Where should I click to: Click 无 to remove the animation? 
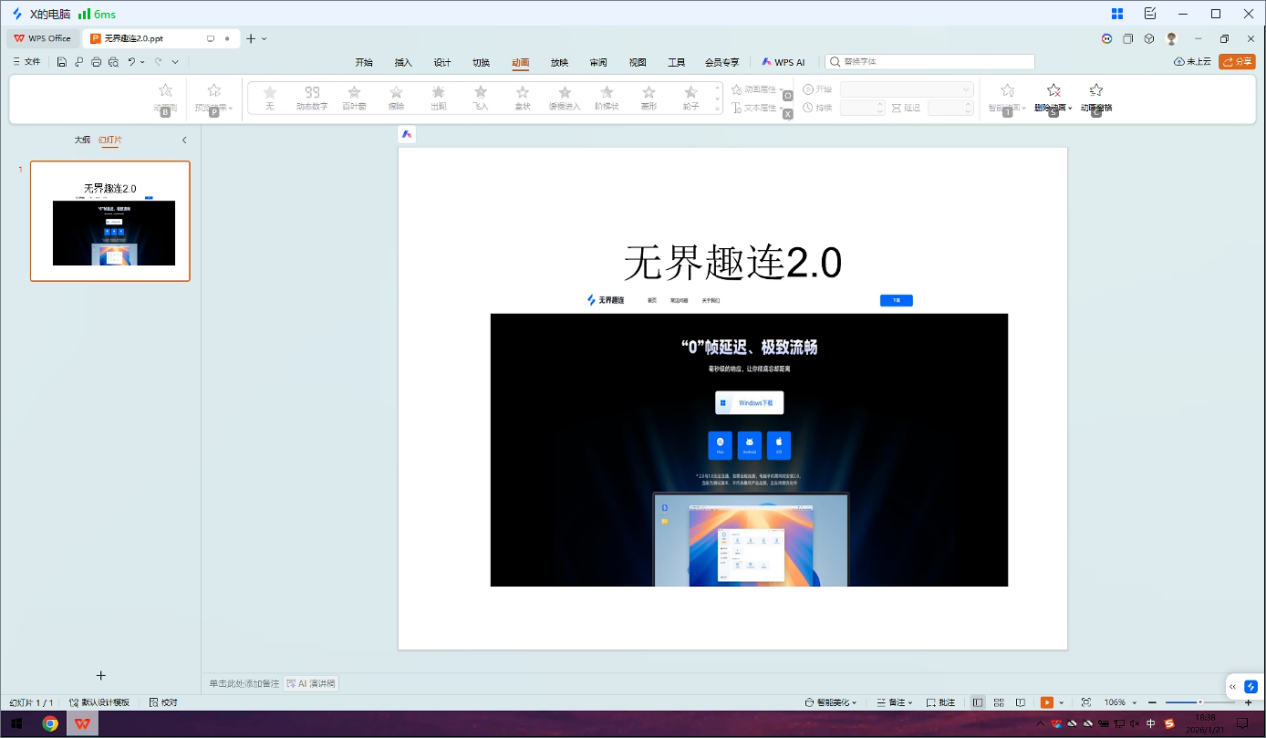(269, 97)
